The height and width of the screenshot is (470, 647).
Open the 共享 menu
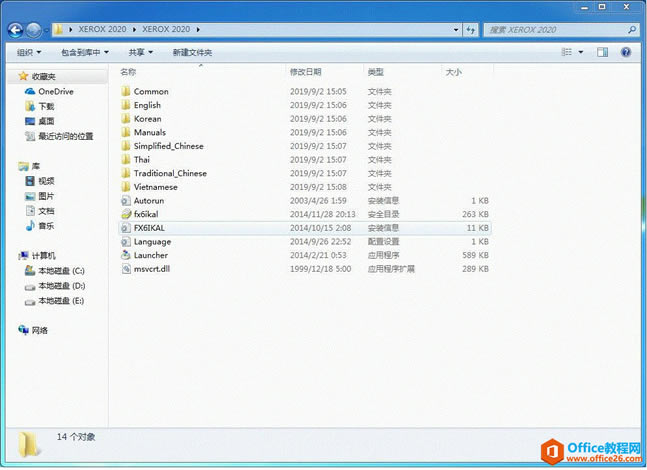click(x=141, y=52)
